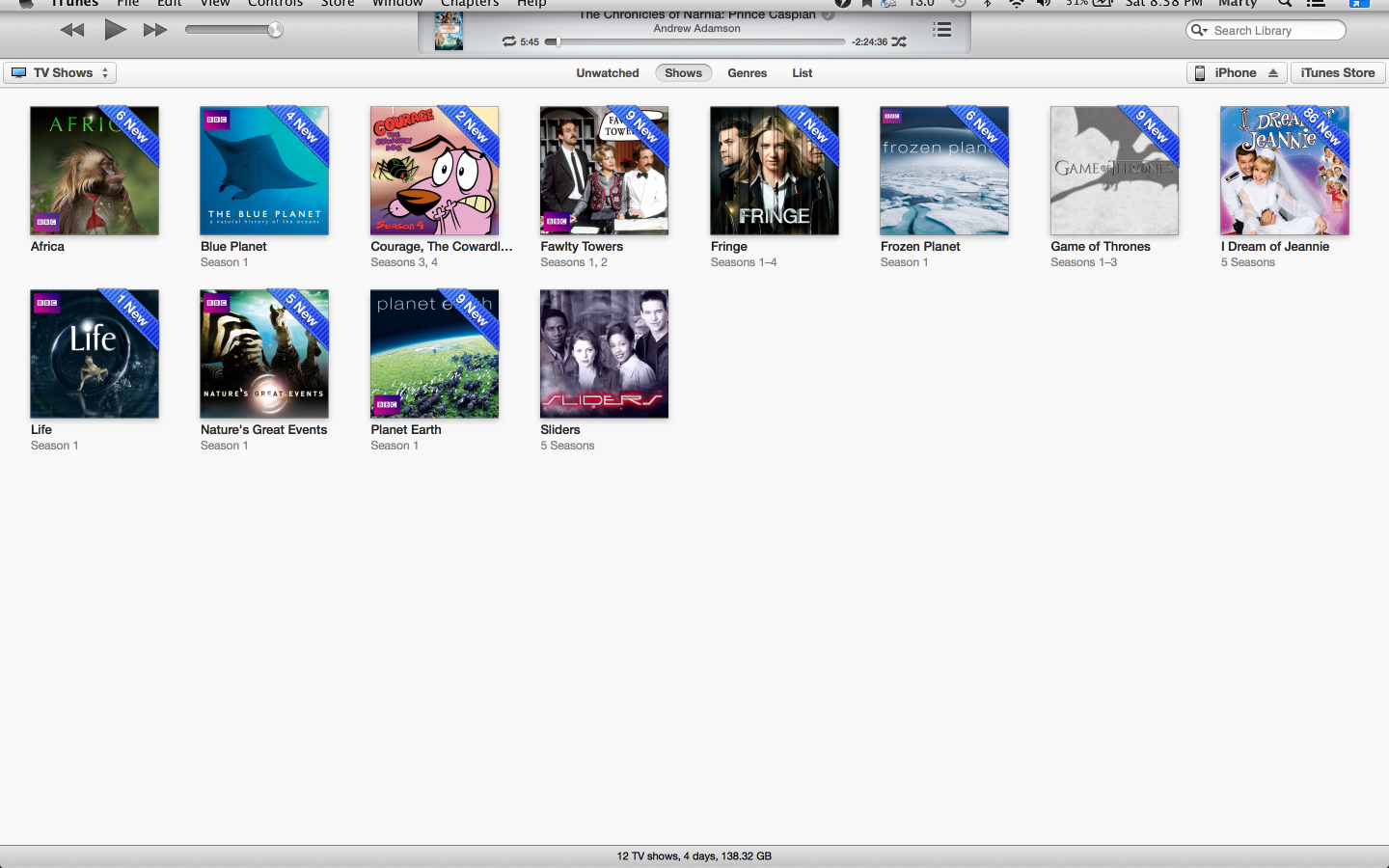Open the Up Next list icon
This screenshot has height=868, width=1389.
point(942,30)
